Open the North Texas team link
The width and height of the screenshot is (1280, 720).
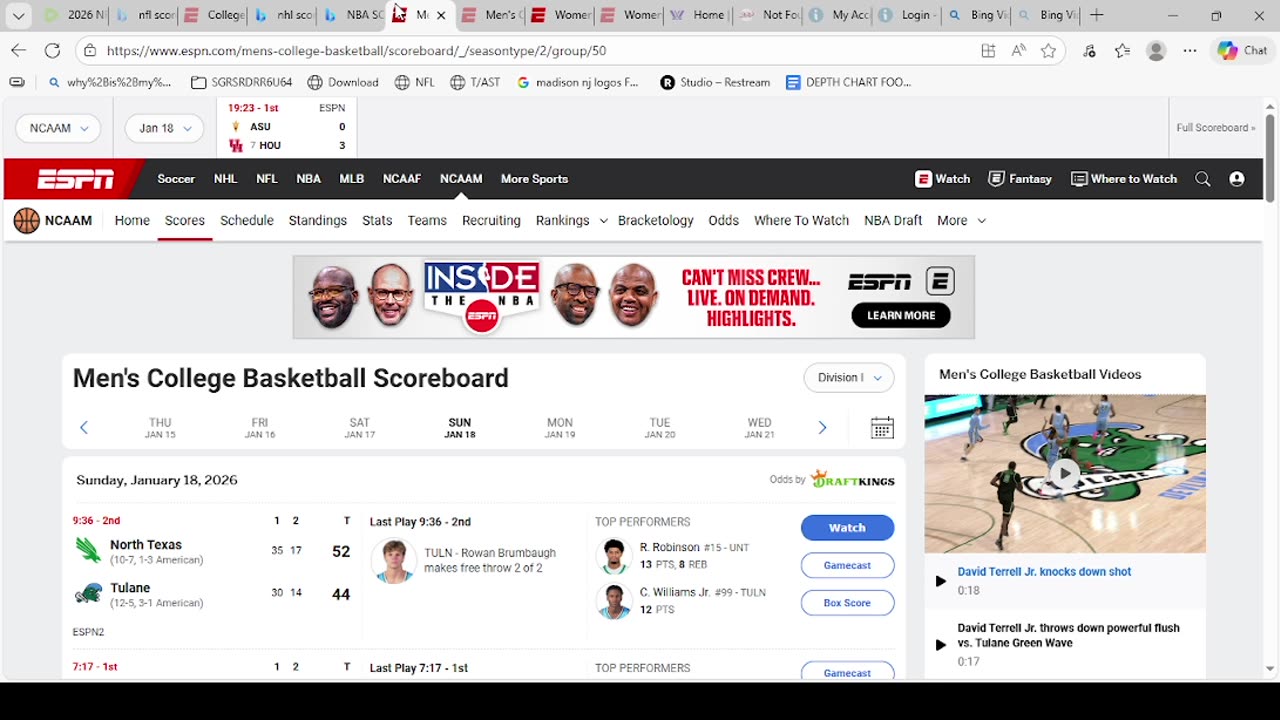coord(146,545)
